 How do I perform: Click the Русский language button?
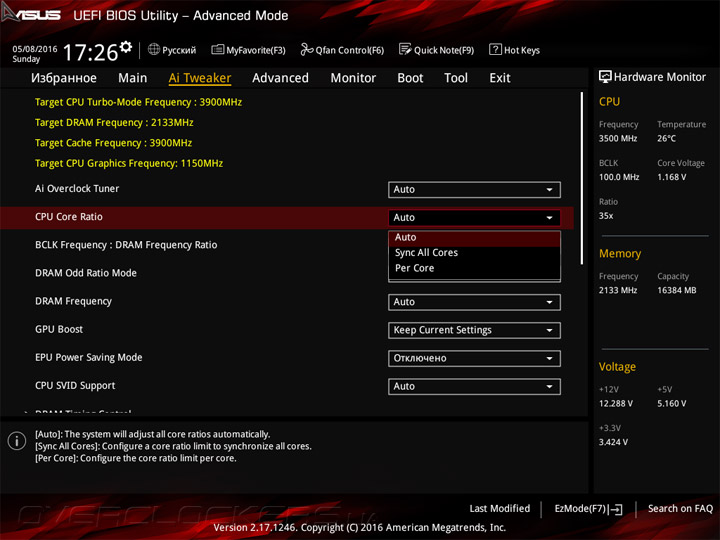click(172, 50)
